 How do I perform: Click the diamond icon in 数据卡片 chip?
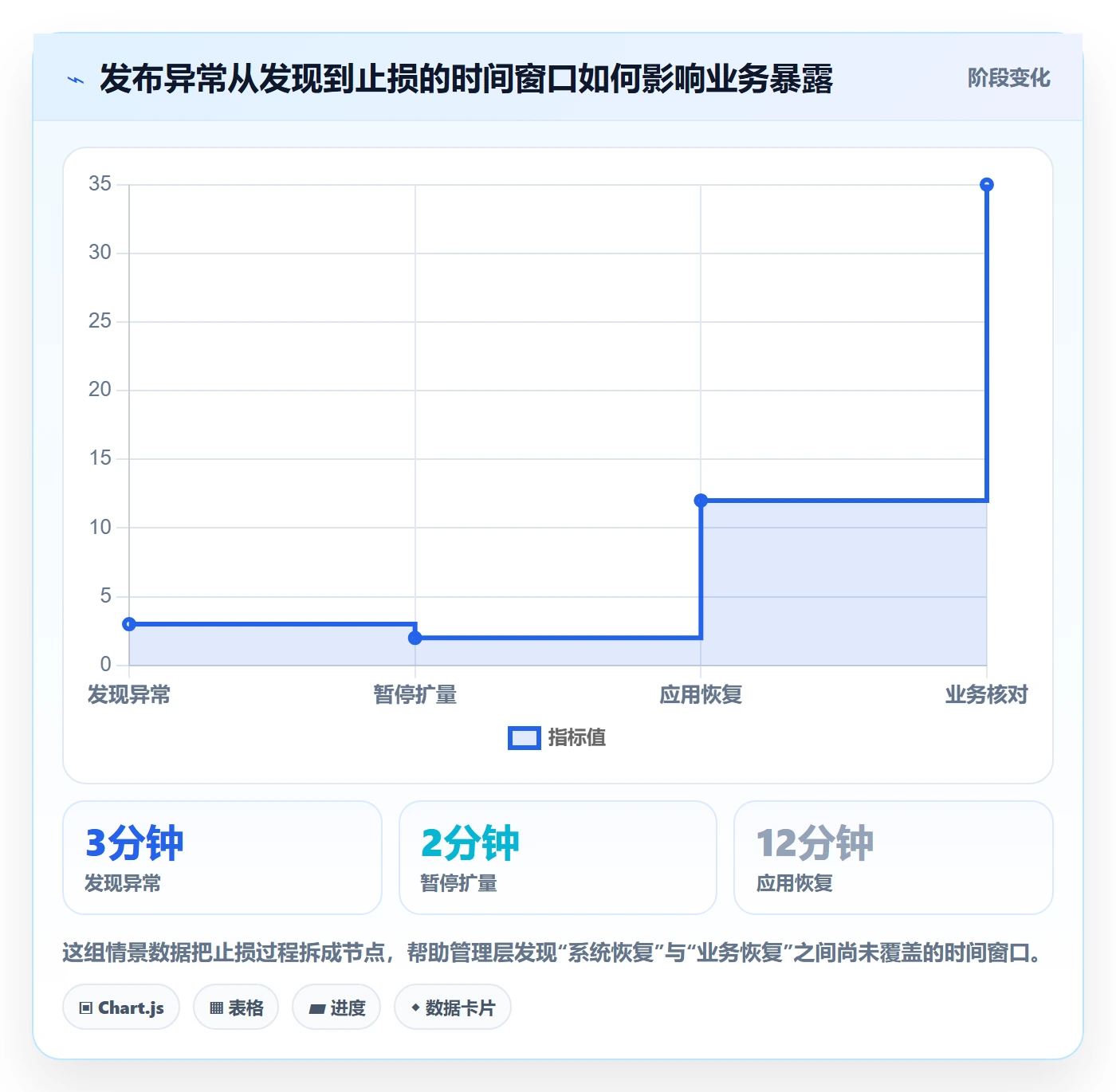(x=415, y=1008)
